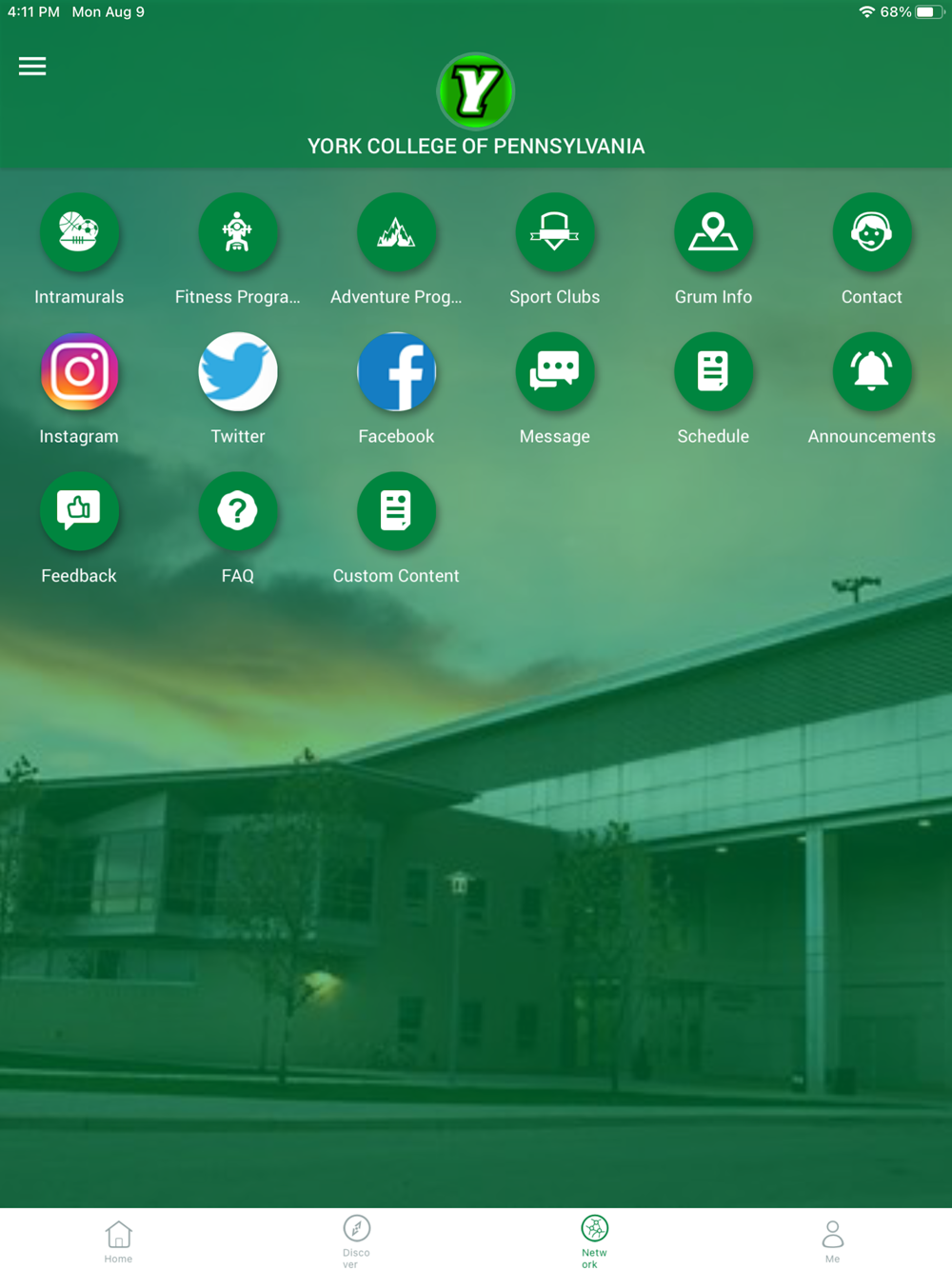Open the Announcements bell icon
952x1270 pixels.
tap(872, 371)
